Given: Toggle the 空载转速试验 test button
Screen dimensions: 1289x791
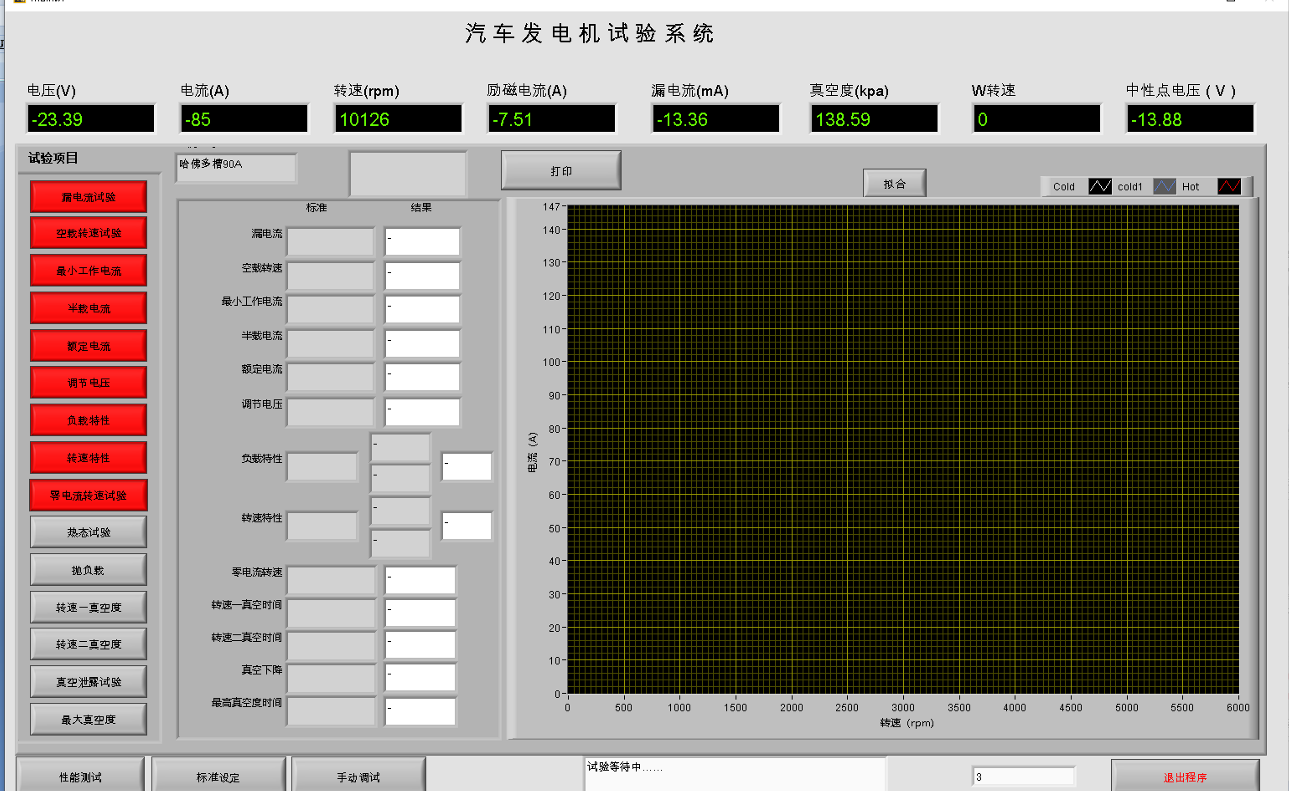Looking at the screenshot, I should (x=88, y=233).
